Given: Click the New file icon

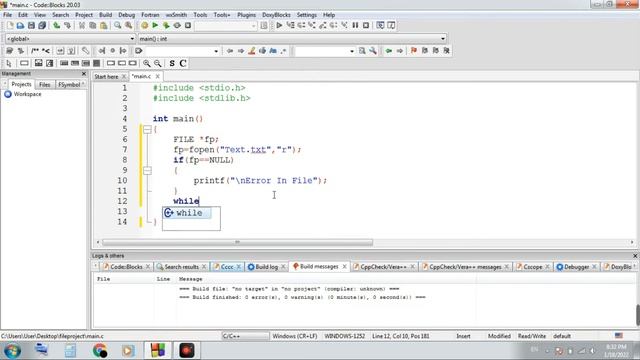Looking at the screenshot, I should [10, 25].
